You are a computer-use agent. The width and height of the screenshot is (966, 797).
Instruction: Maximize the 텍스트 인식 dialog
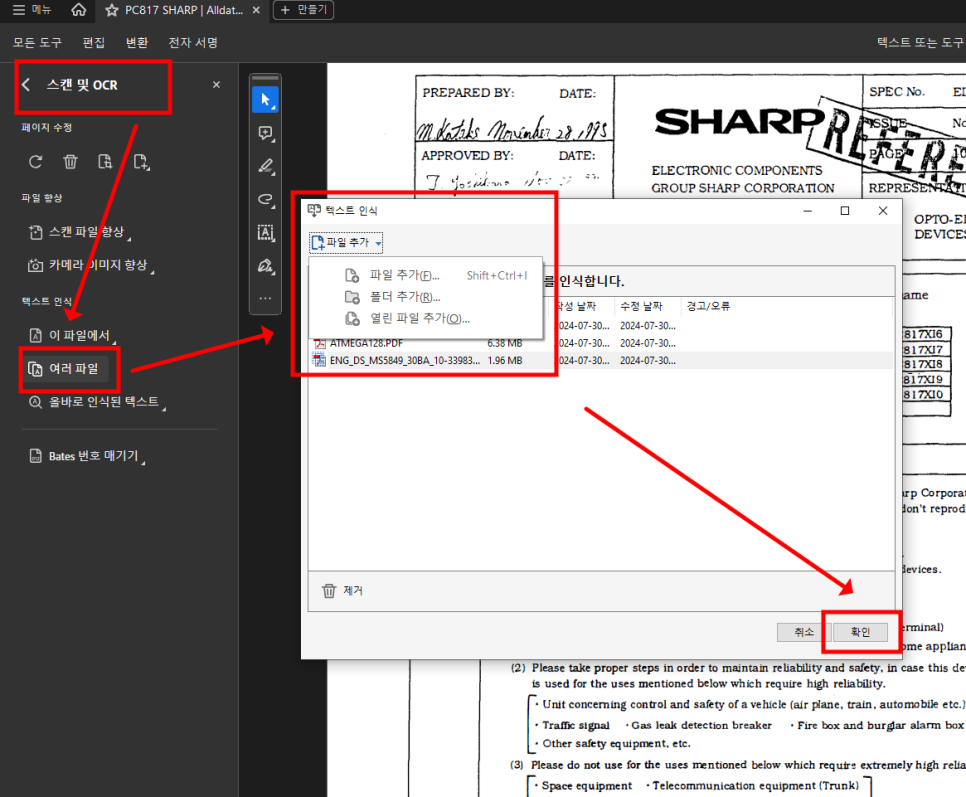(x=845, y=211)
